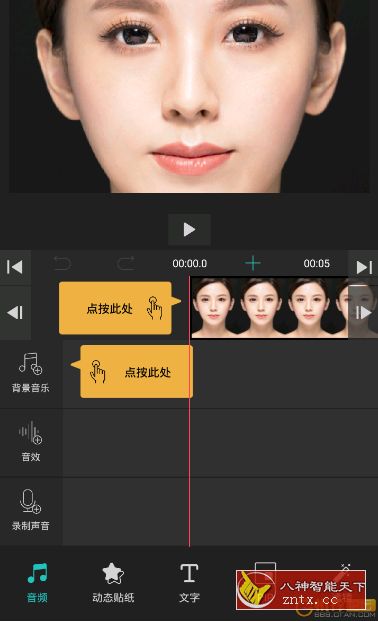The image size is (378, 622).
Task: Undo the last edit
Action: (x=62, y=263)
